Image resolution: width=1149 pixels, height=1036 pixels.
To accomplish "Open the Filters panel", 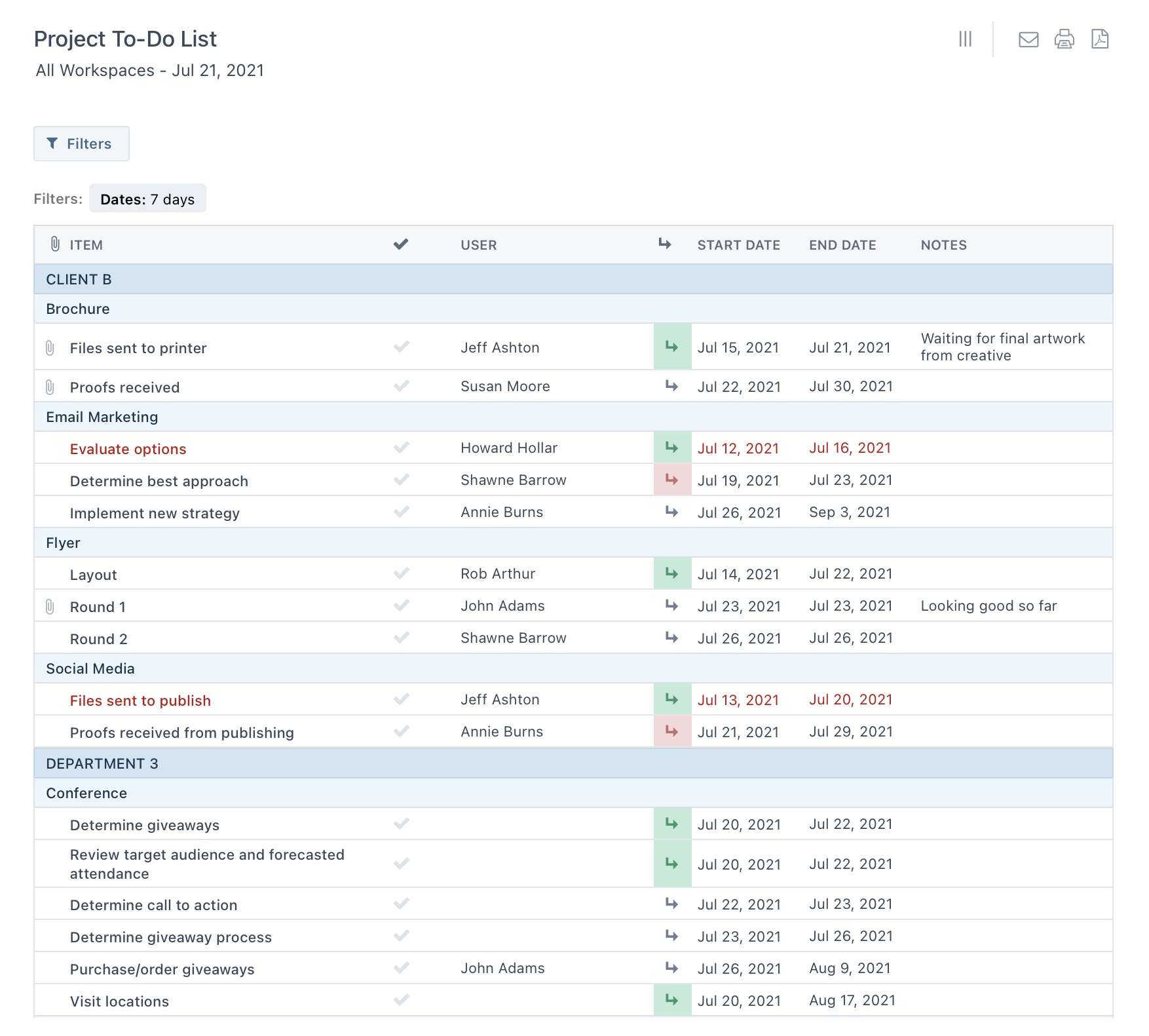I will point(81,144).
